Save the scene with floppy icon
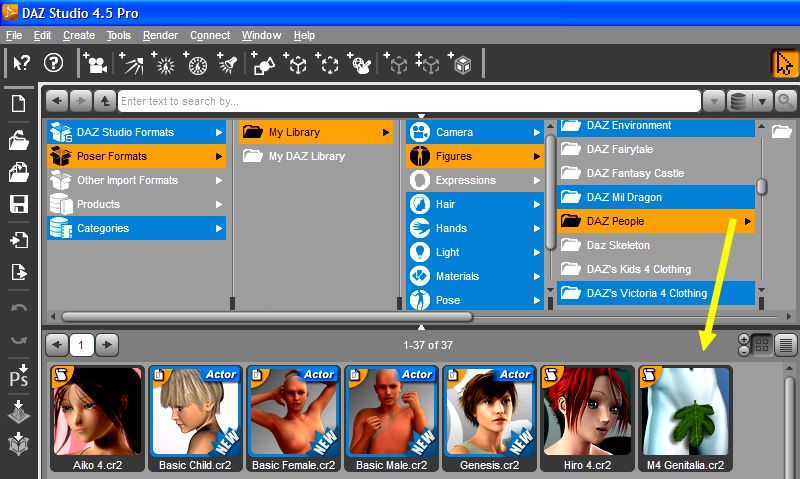This screenshot has height=479, width=800. (19, 204)
